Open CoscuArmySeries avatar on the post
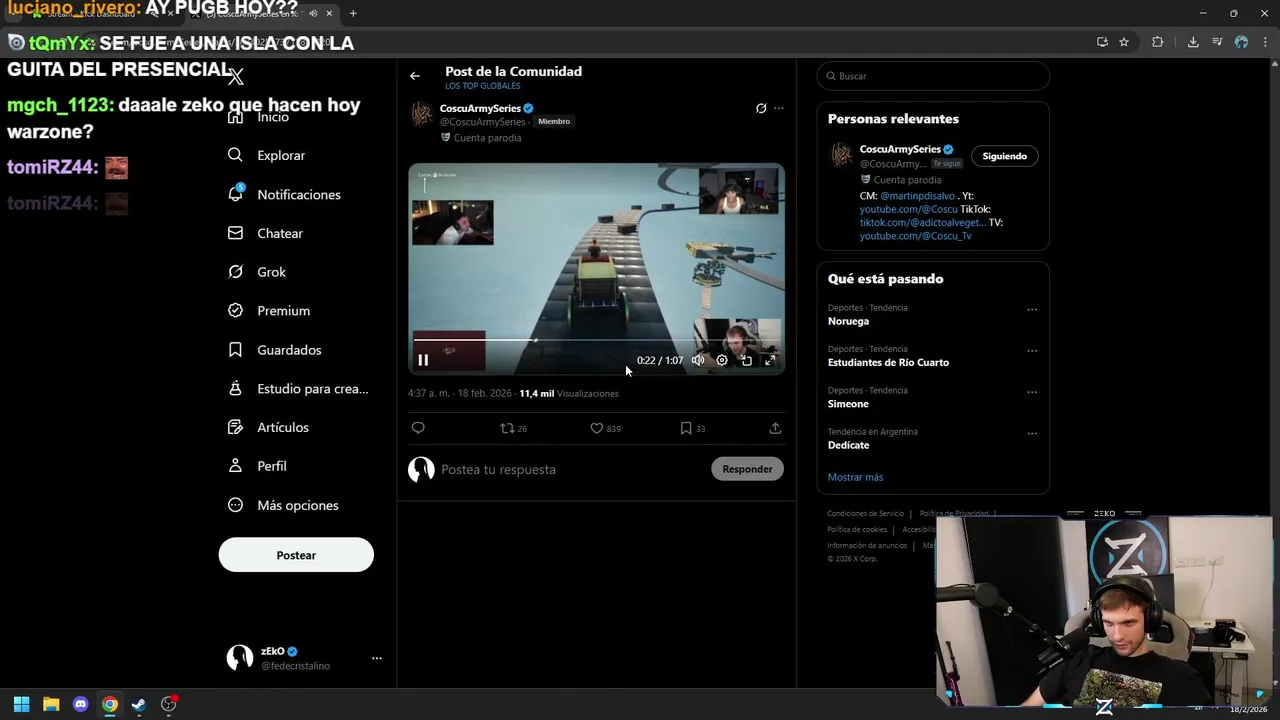The height and width of the screenshot is (720, 1280). pos(422,114)
